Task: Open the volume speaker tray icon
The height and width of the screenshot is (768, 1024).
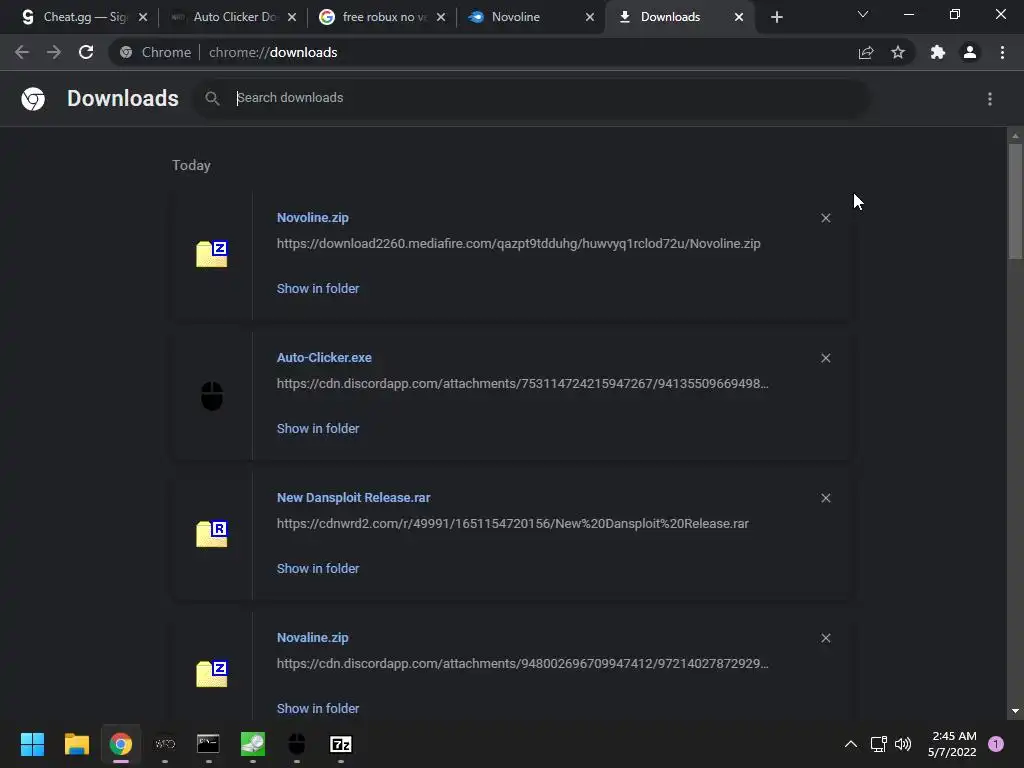Action: 903,744
